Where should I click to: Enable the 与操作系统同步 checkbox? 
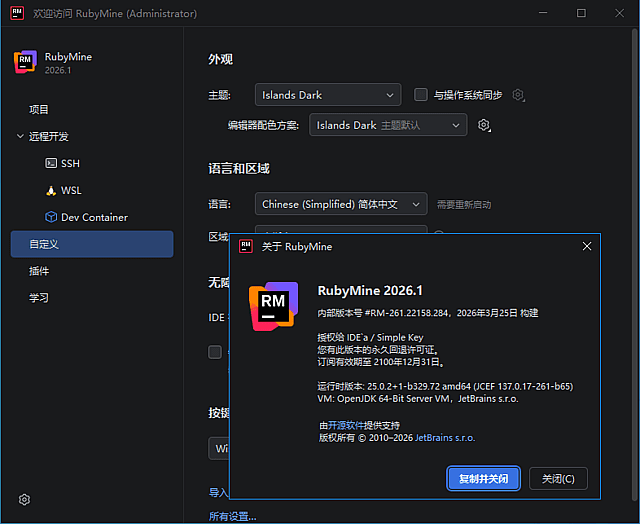click(x=421, y=95)
